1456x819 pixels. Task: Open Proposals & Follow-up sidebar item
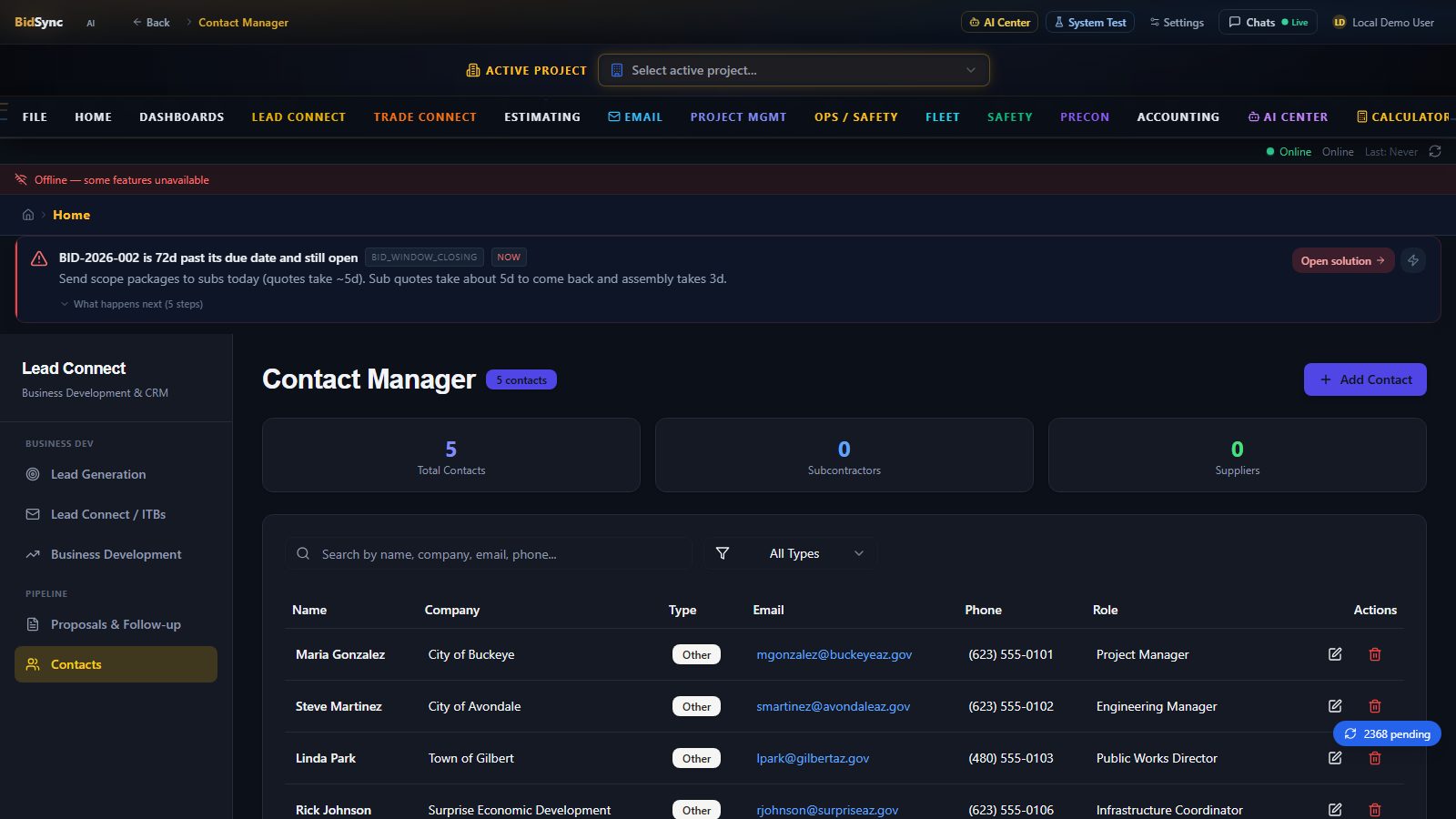pyautogui.click(x=116, y=624)
